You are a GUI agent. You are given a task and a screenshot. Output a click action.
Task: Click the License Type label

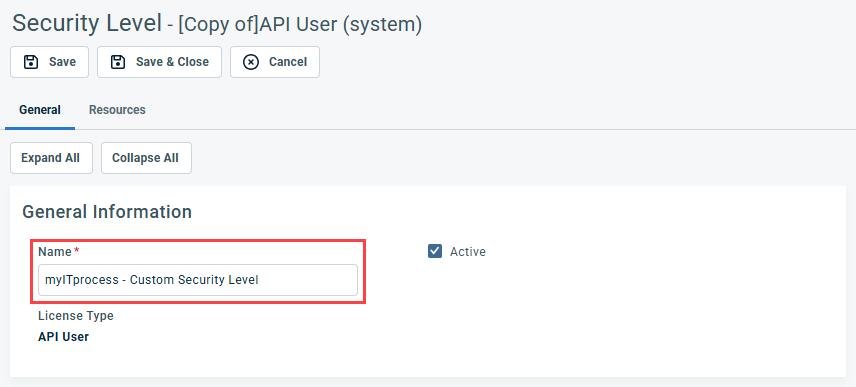pos(76,315)
